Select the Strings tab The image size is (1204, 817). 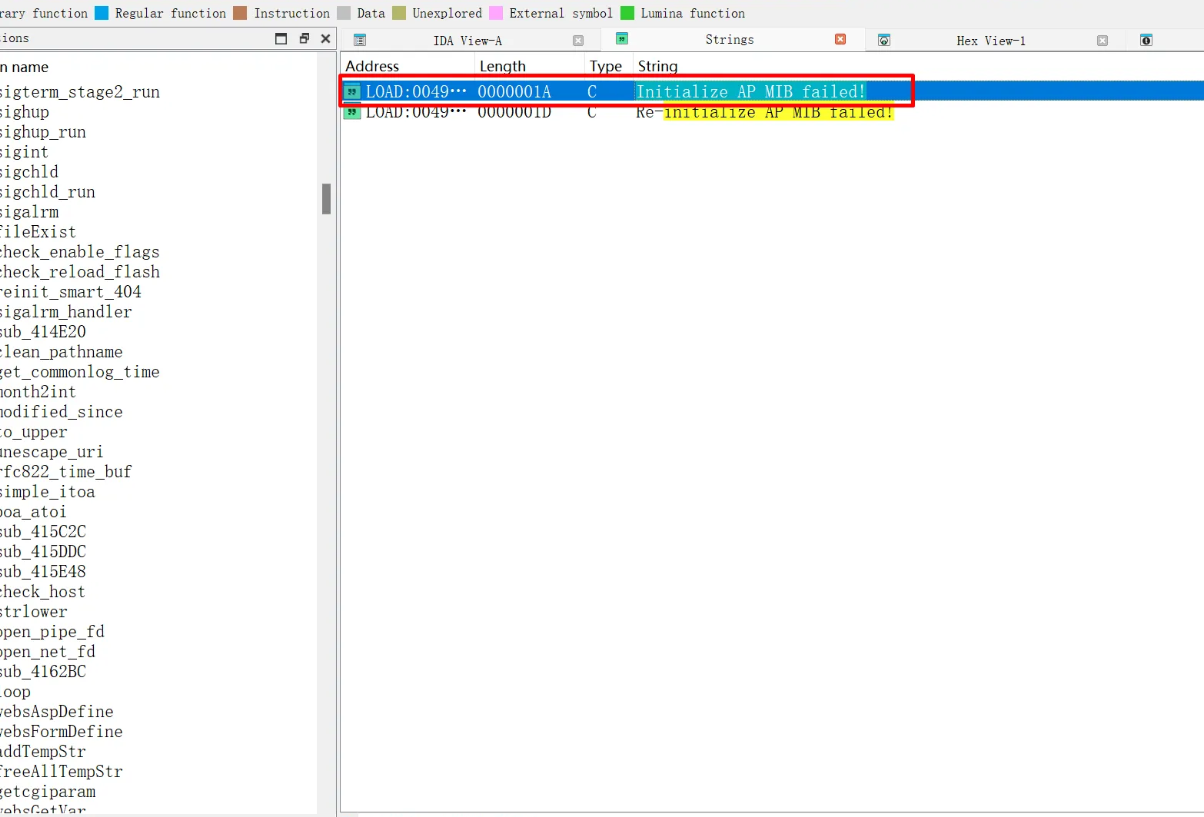click(729, 39)
